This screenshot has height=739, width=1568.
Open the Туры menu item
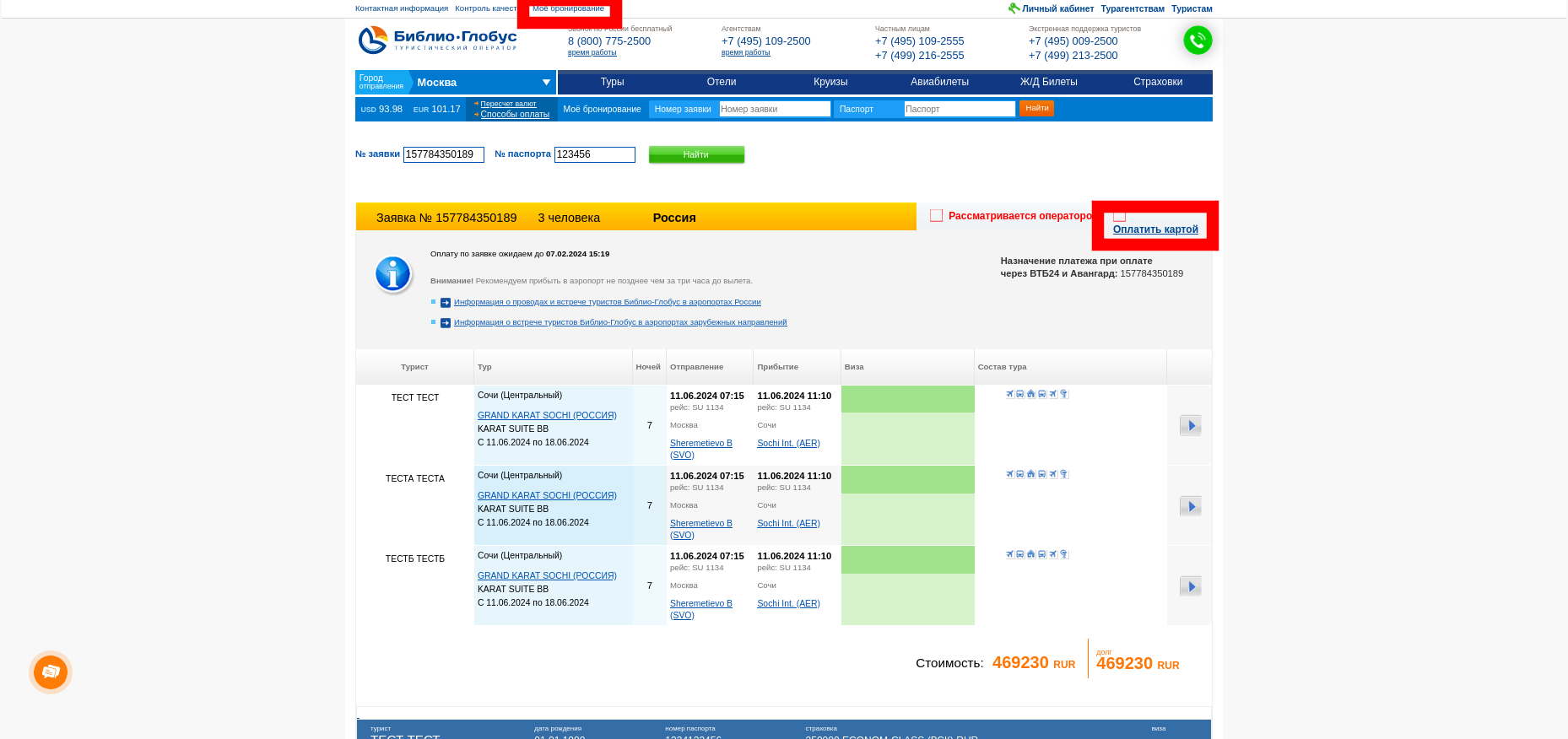612,82
